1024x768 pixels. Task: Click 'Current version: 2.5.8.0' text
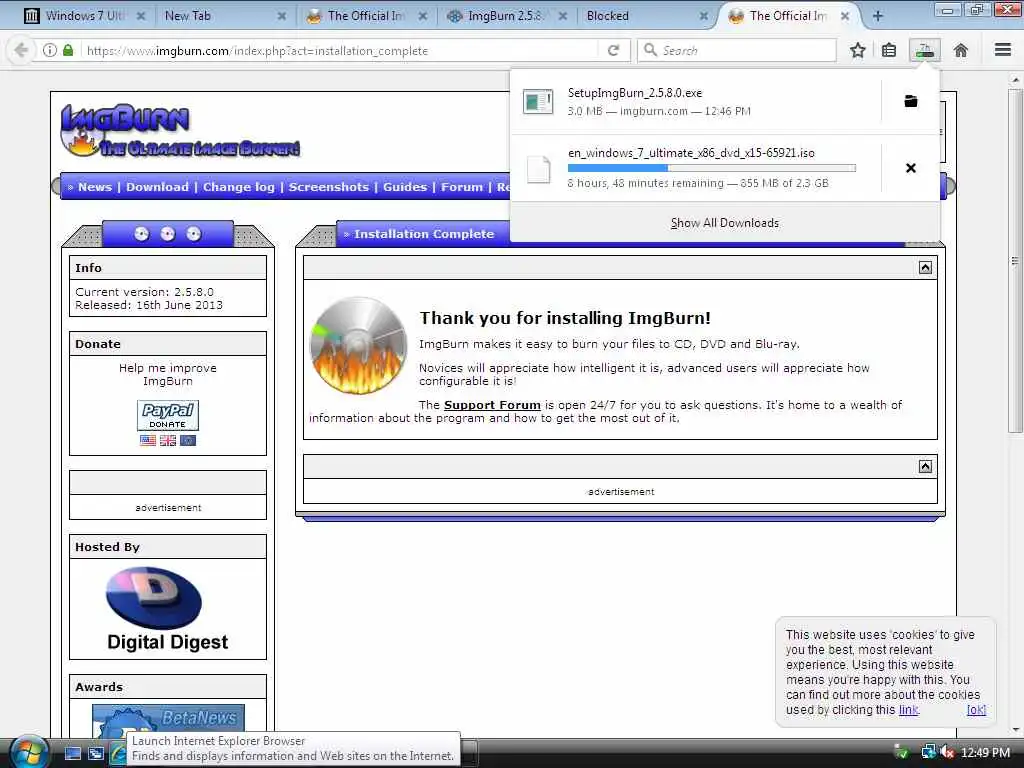pos(144,292)
